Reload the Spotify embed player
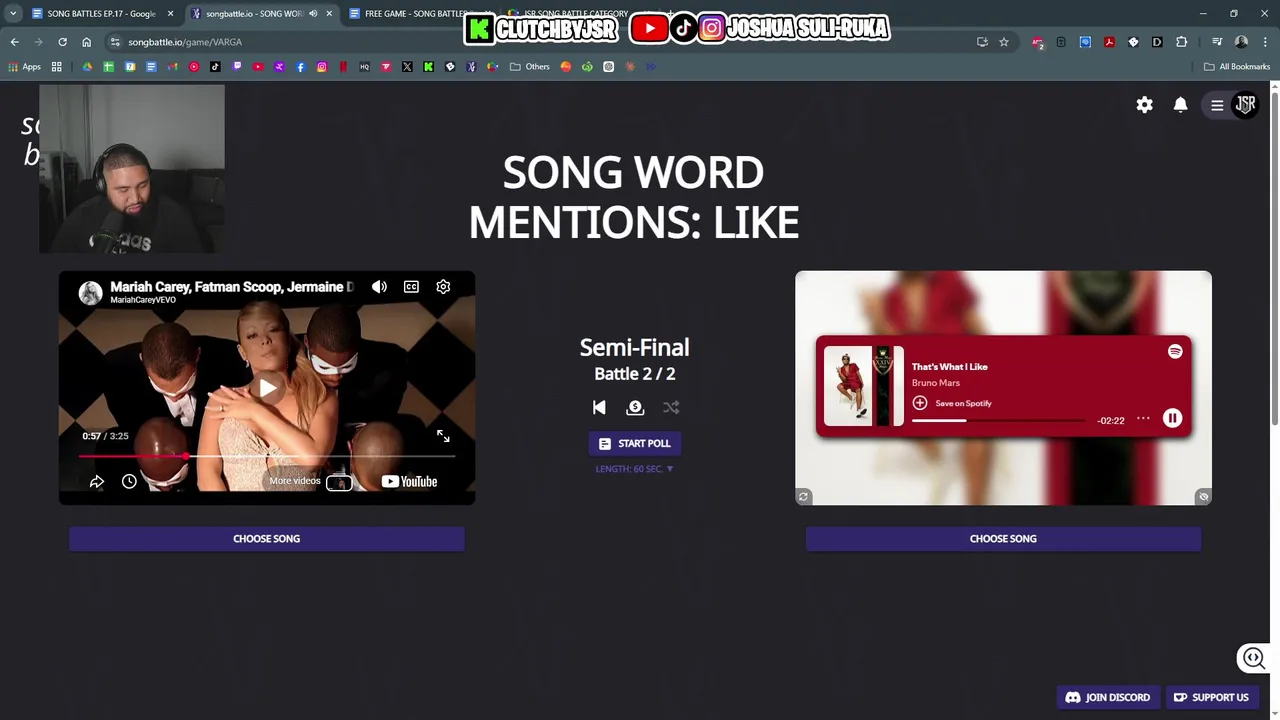 tap(803, 497)
